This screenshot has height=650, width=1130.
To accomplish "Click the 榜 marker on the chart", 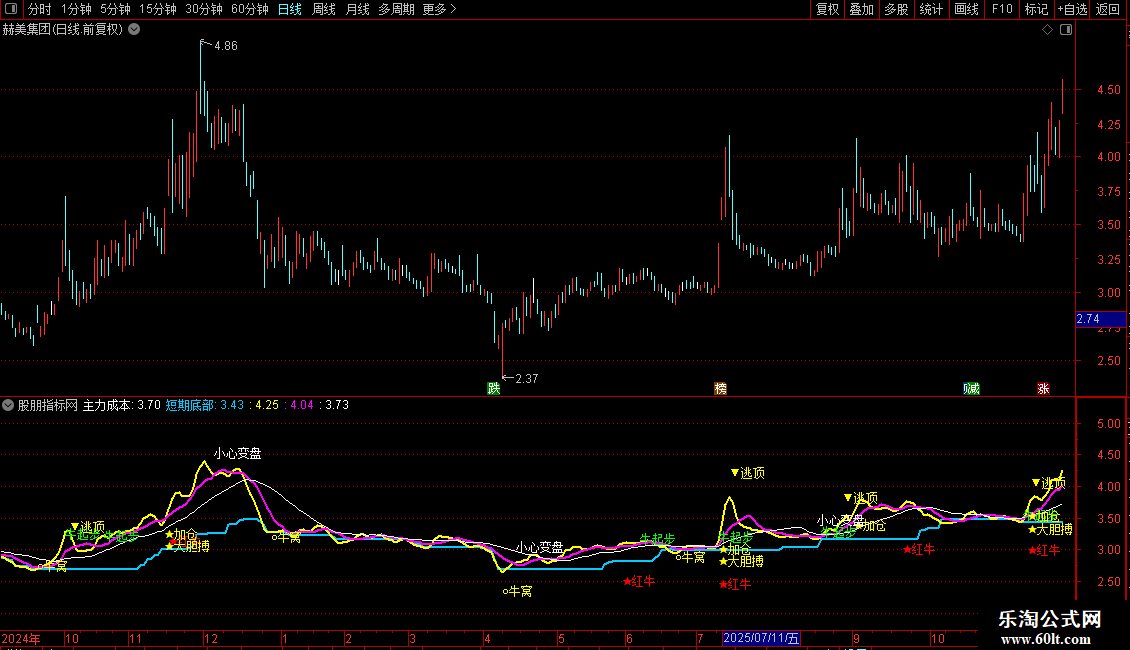I will click(x=720, y=388).
